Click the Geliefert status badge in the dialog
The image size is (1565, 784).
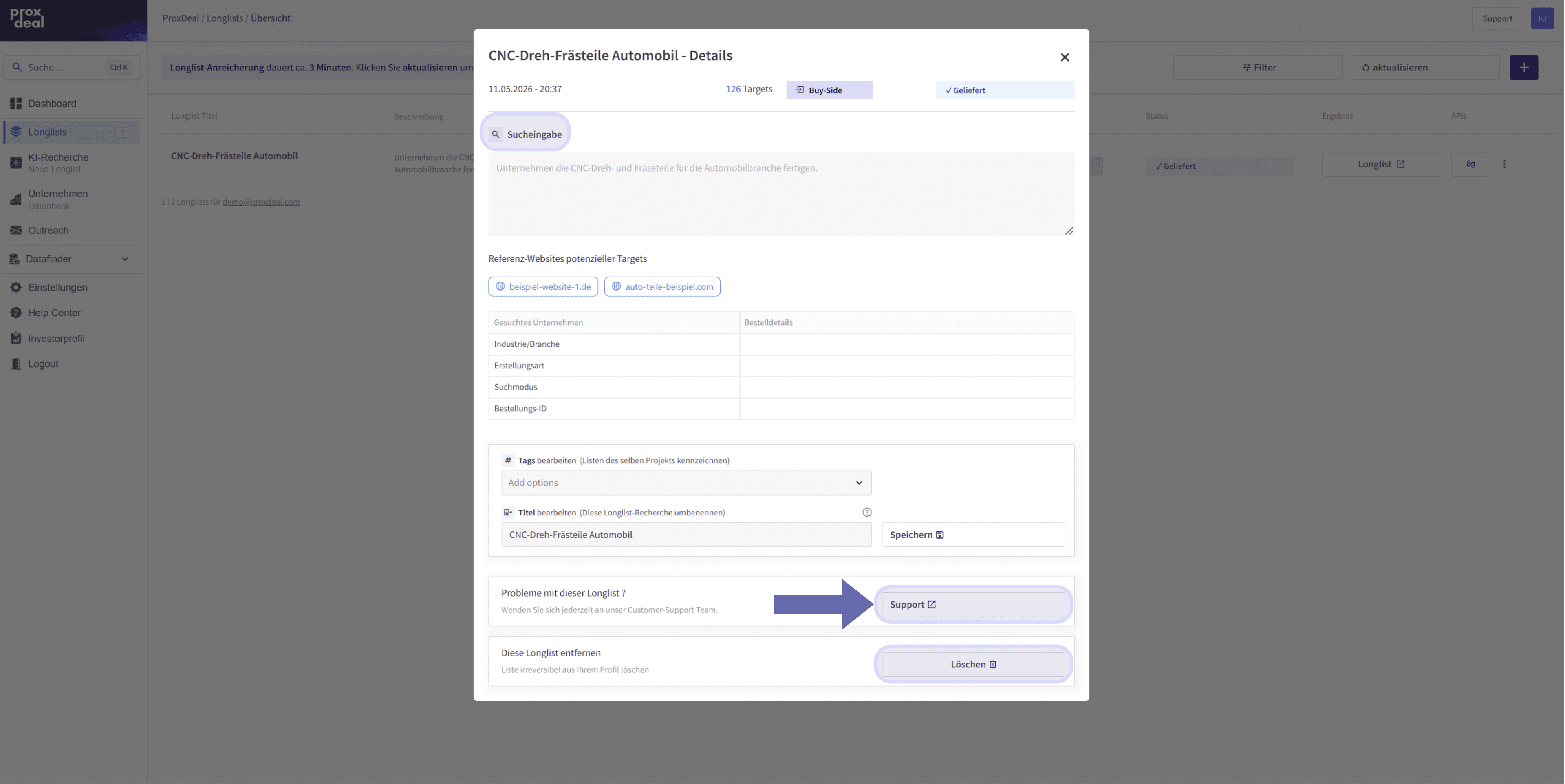point(1004,90)
